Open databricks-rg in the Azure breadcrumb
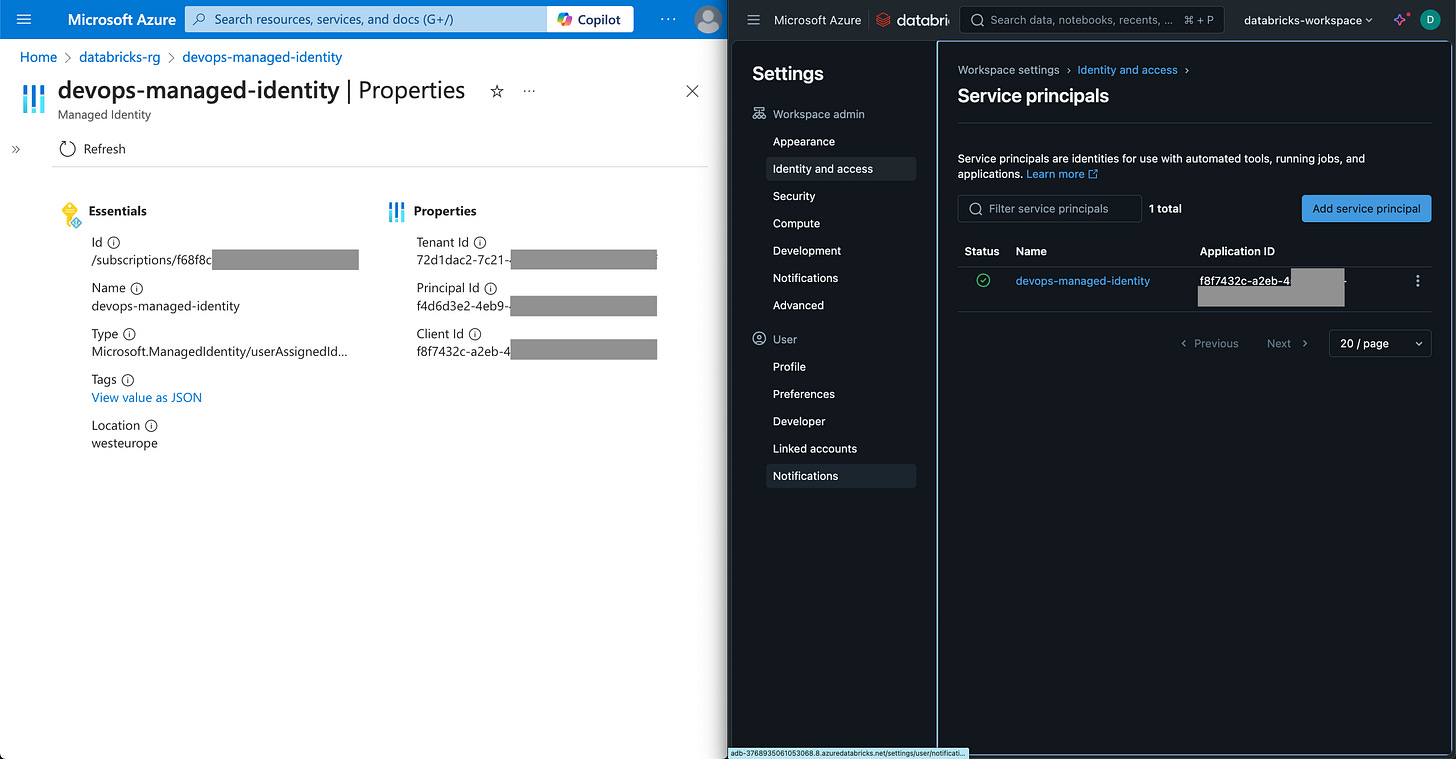This screenshot has width=1456, height=759. [x=120, y=57]
